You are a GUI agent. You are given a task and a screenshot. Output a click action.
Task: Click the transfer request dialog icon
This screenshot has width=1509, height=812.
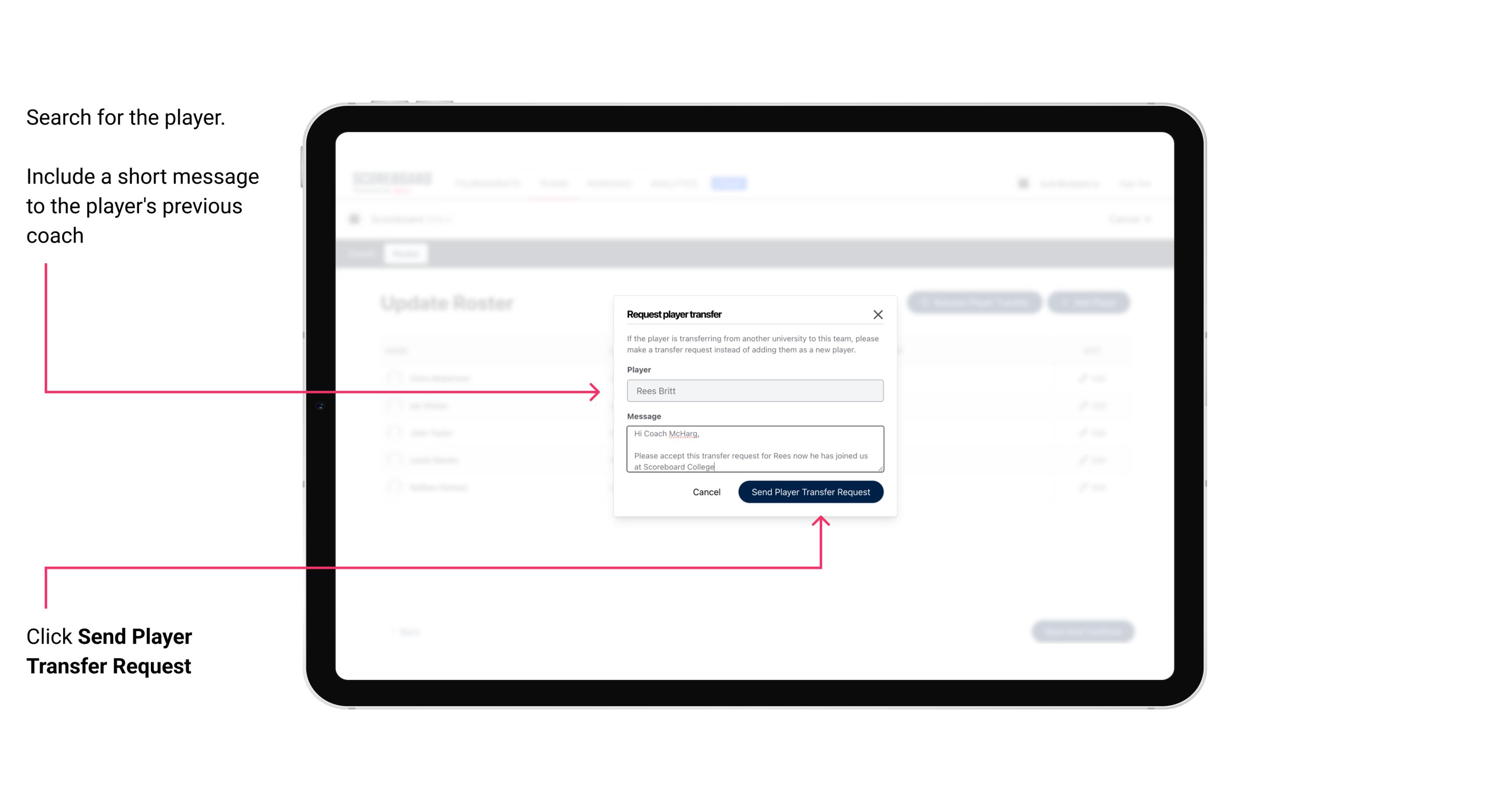[878, 314]
